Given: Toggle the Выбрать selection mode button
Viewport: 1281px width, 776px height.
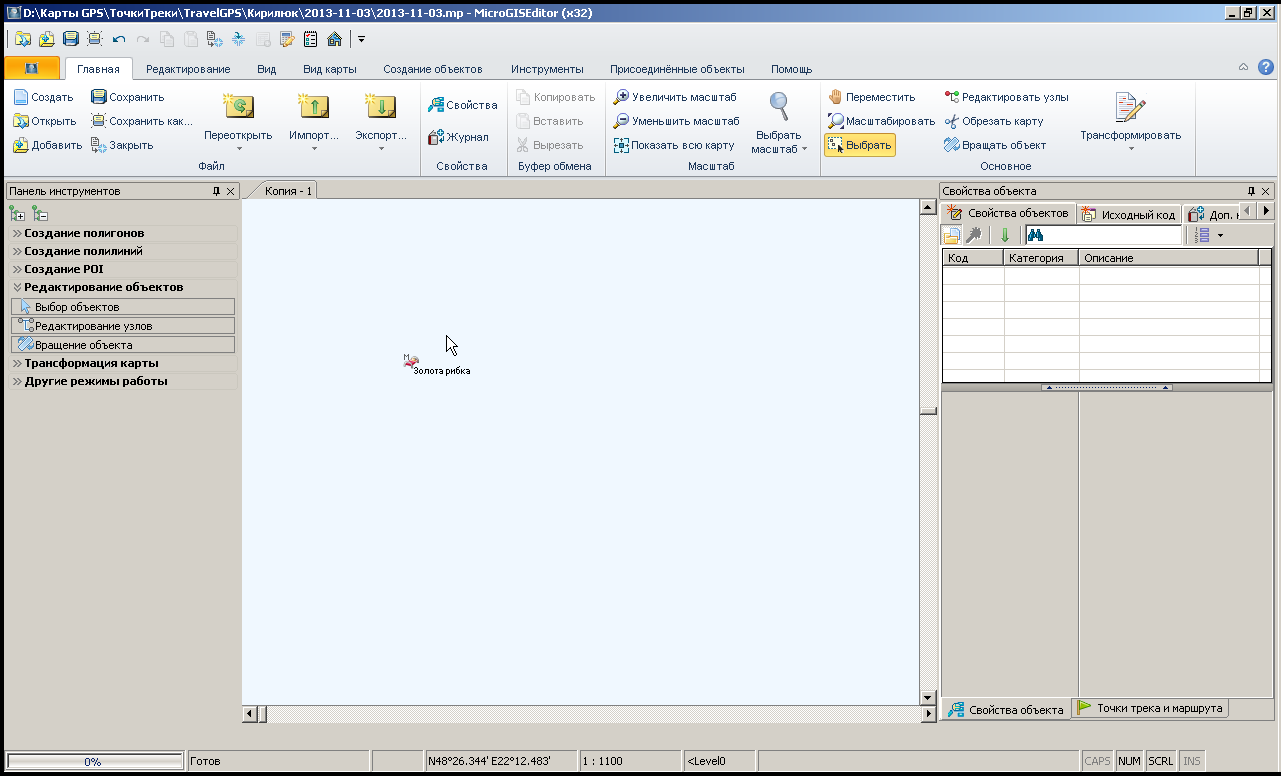Looking at the screenshot, I should pos(859,145).
